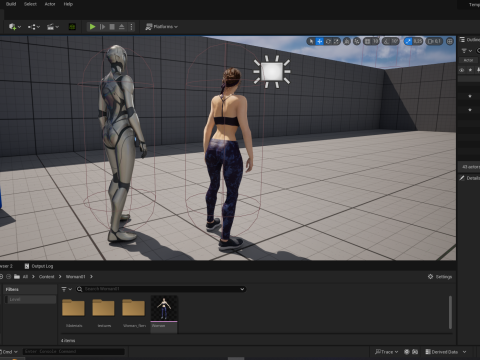The height and width of the screenshot is (360, 480).
Task: Open the Cmd console type dropdown
Action: tap(9, 352)
